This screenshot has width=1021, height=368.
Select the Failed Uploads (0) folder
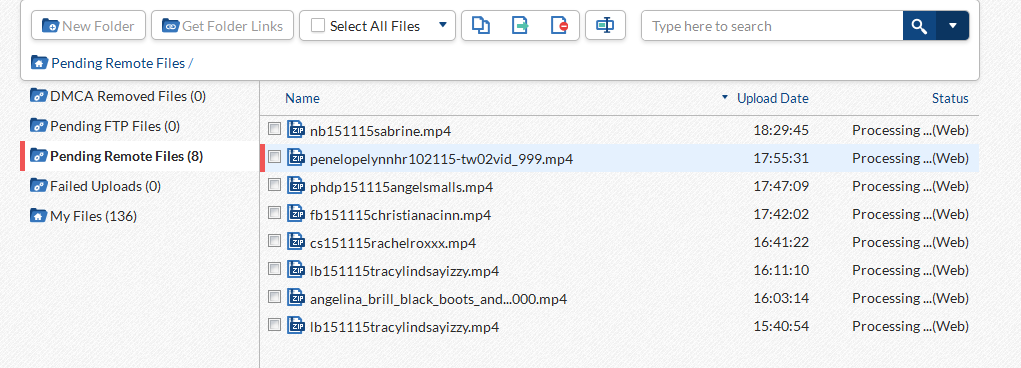95,186
